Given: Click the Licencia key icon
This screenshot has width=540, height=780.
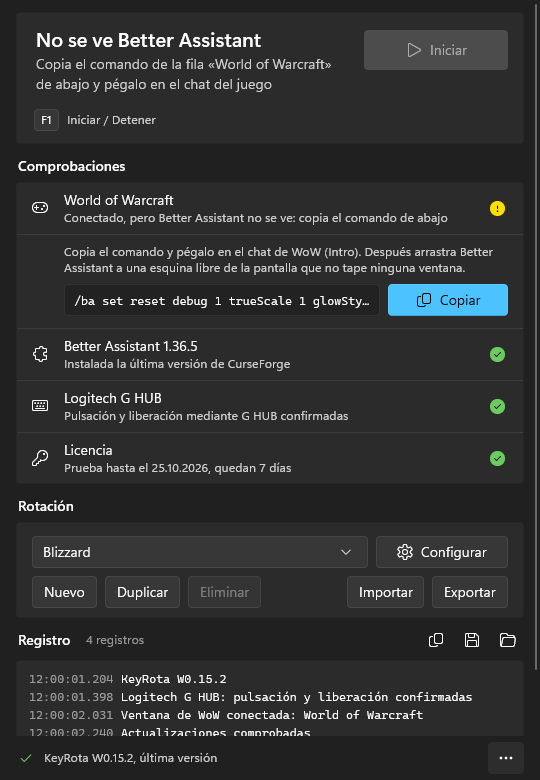Looking at the screenshot, I should [x=40, y=458].
